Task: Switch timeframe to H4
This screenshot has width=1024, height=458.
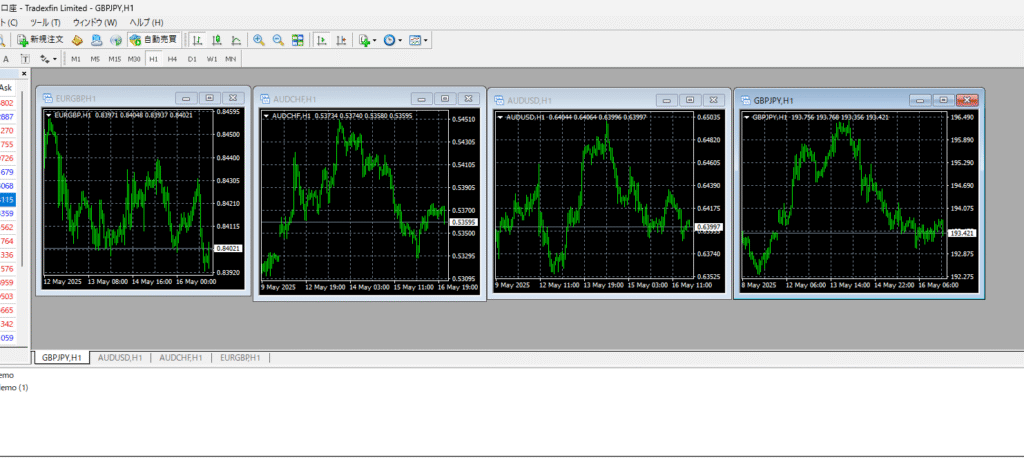Action: click(172, 59)
